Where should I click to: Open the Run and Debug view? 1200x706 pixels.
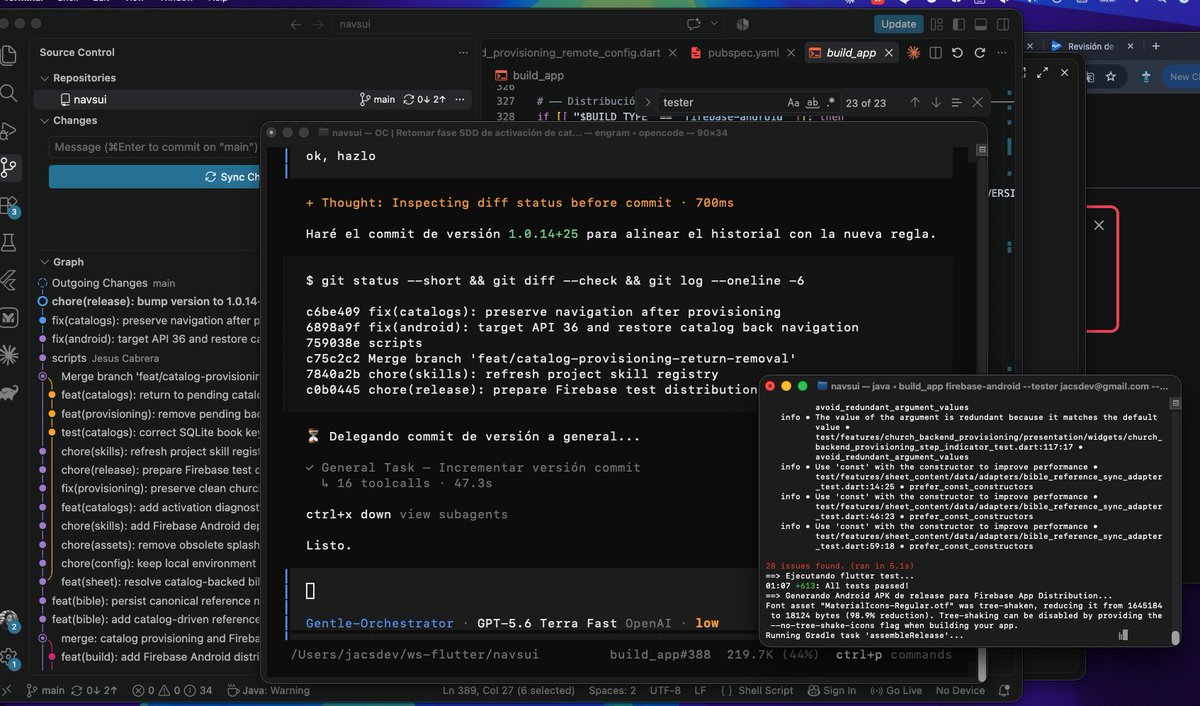[9, 130]
